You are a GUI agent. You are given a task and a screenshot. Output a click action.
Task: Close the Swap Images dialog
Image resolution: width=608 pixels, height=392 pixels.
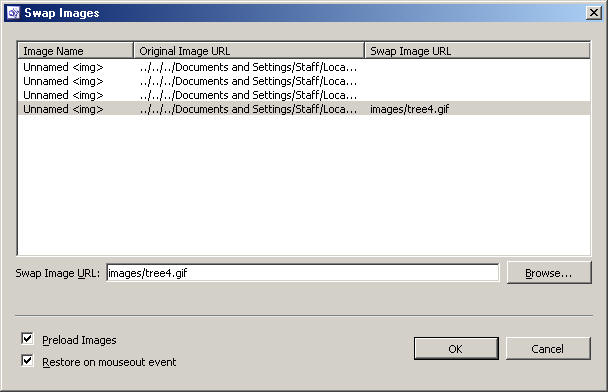[x=594, y=13]
